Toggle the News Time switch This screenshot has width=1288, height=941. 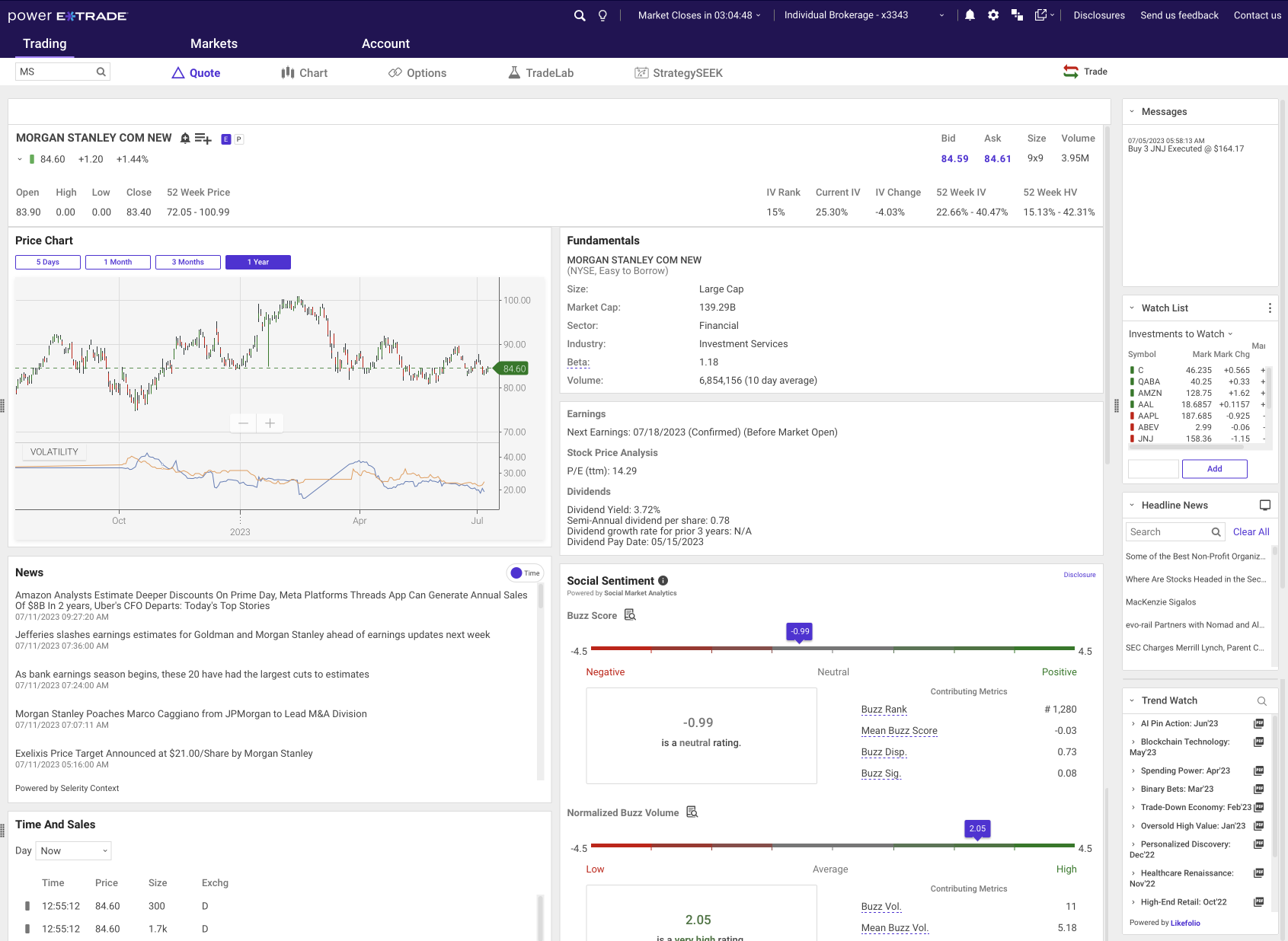525,573
